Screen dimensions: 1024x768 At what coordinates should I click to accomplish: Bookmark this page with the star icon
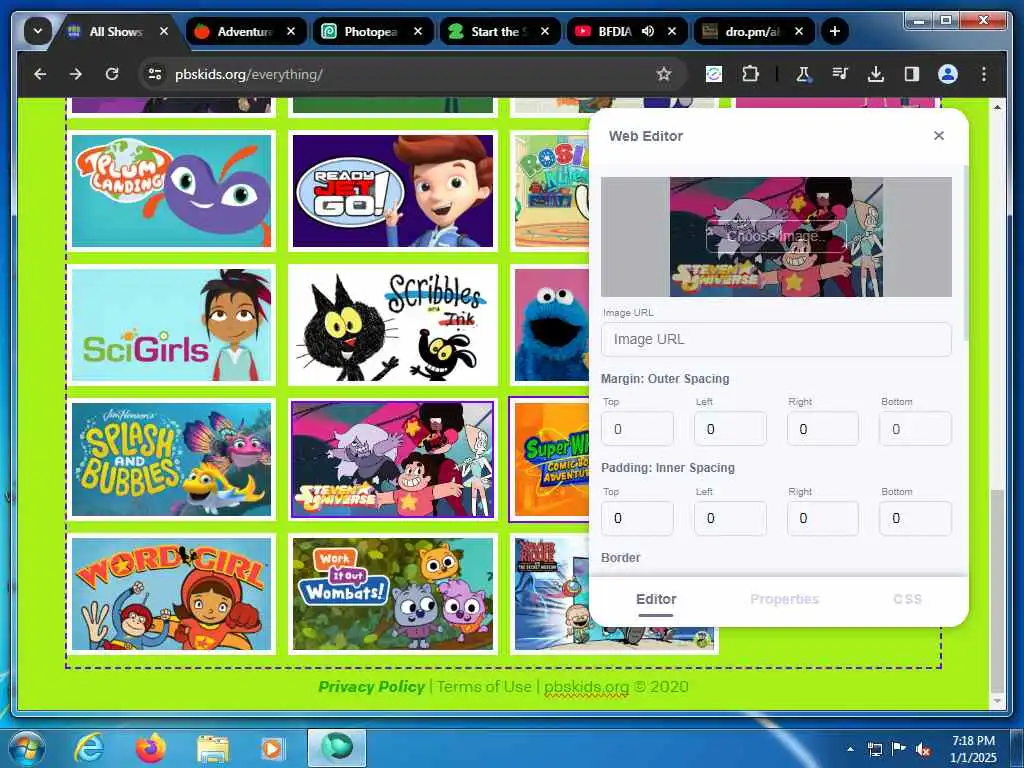pos(664,74)
